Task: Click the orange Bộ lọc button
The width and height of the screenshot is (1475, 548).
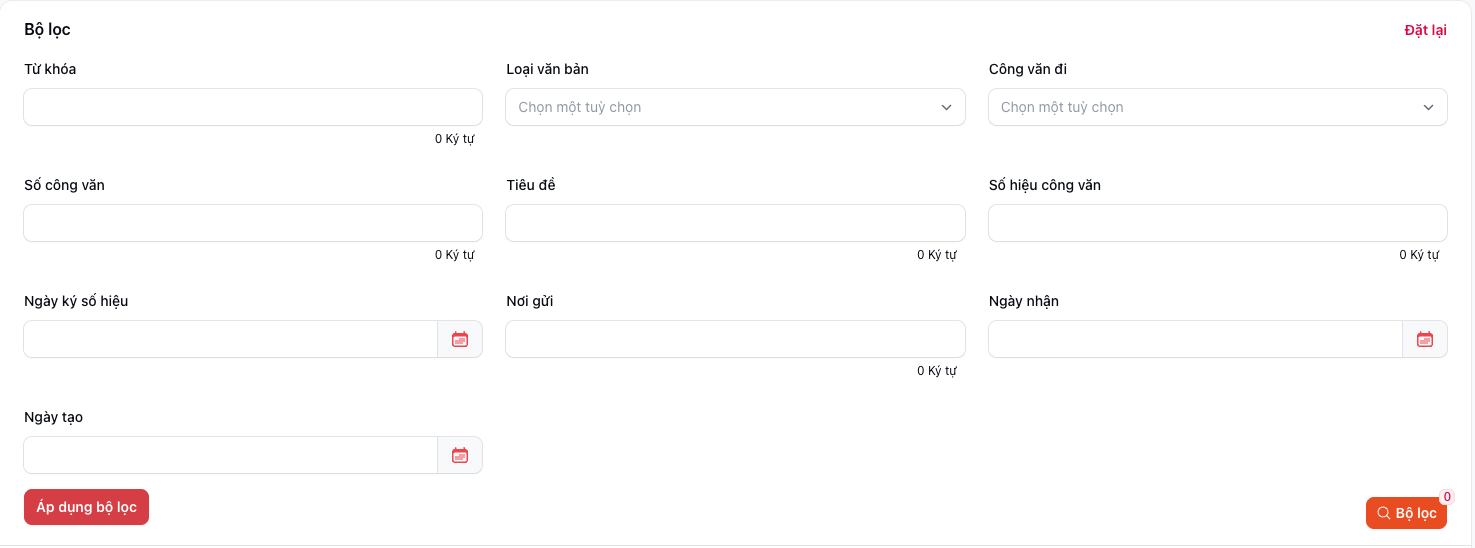Action: (x=1406, y=513)
